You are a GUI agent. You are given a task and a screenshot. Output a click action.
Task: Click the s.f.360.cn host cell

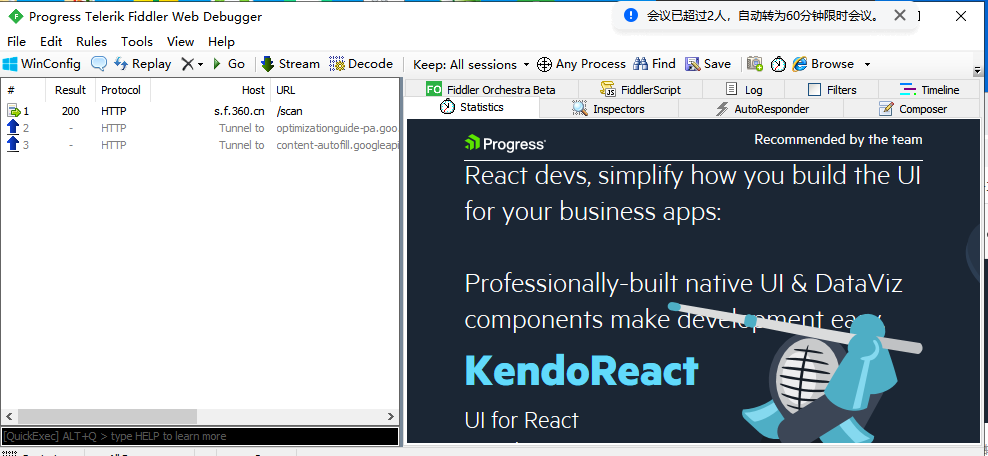coord(239,111)
